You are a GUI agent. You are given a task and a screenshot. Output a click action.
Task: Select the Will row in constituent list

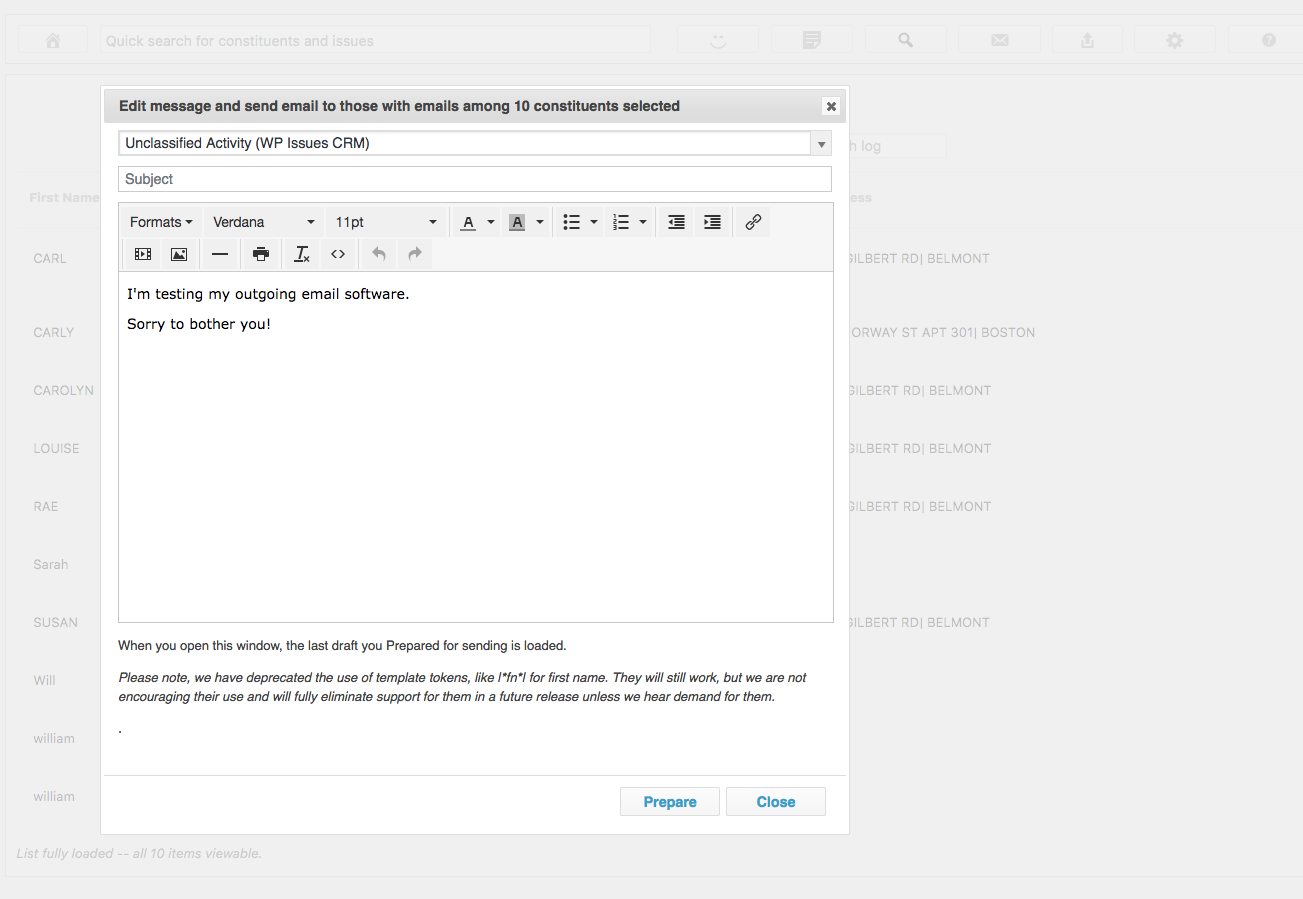click(x=44, y=680)
